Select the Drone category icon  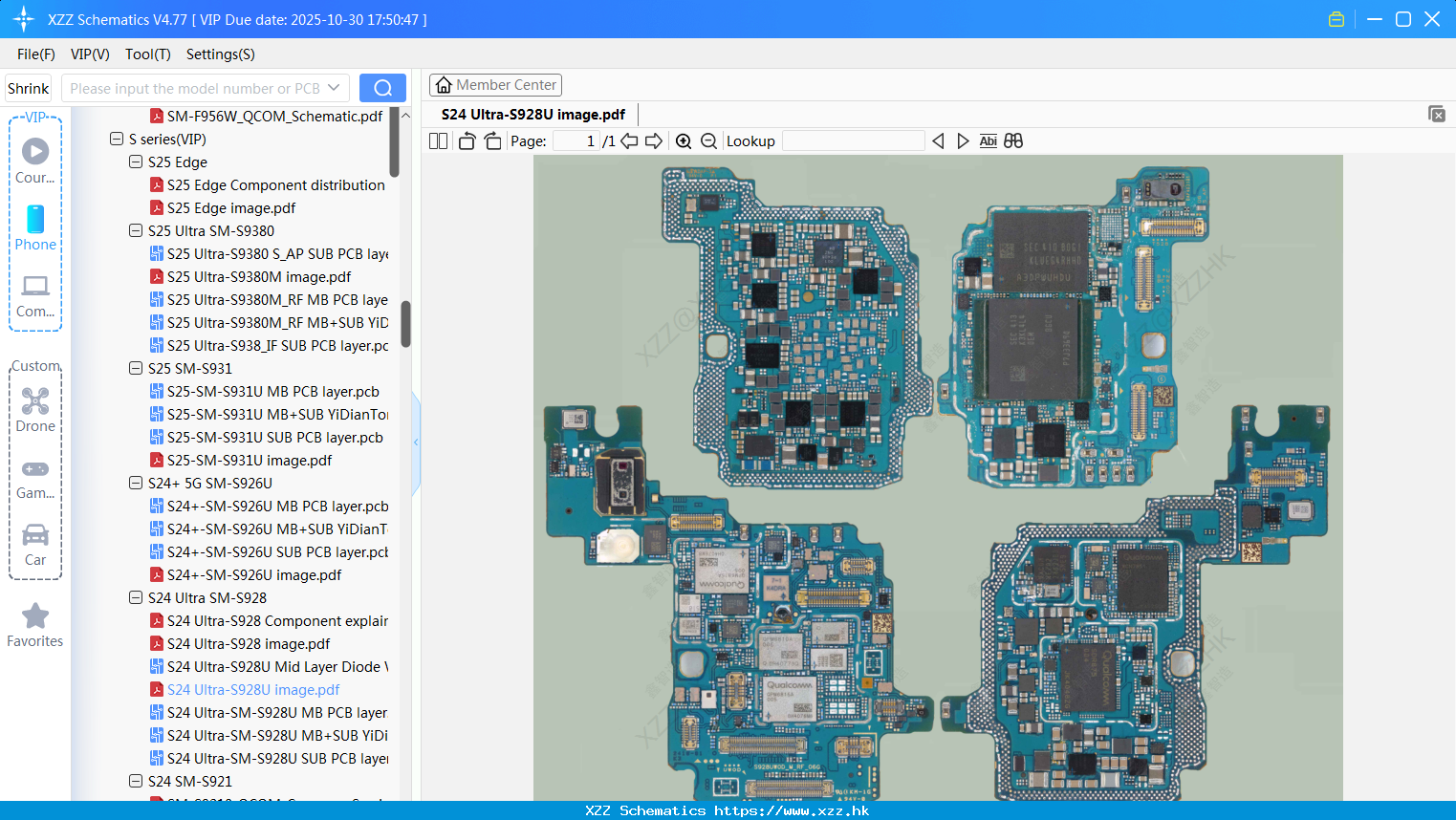click(35, 400)
